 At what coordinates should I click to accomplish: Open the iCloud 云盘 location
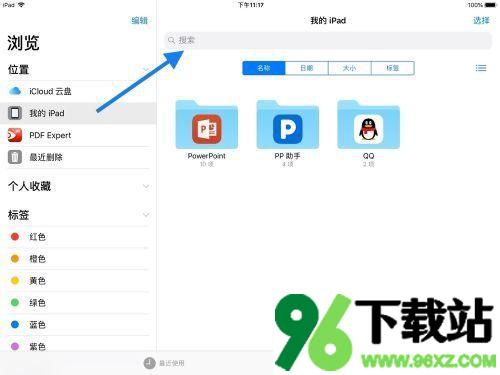pos(78,91)
